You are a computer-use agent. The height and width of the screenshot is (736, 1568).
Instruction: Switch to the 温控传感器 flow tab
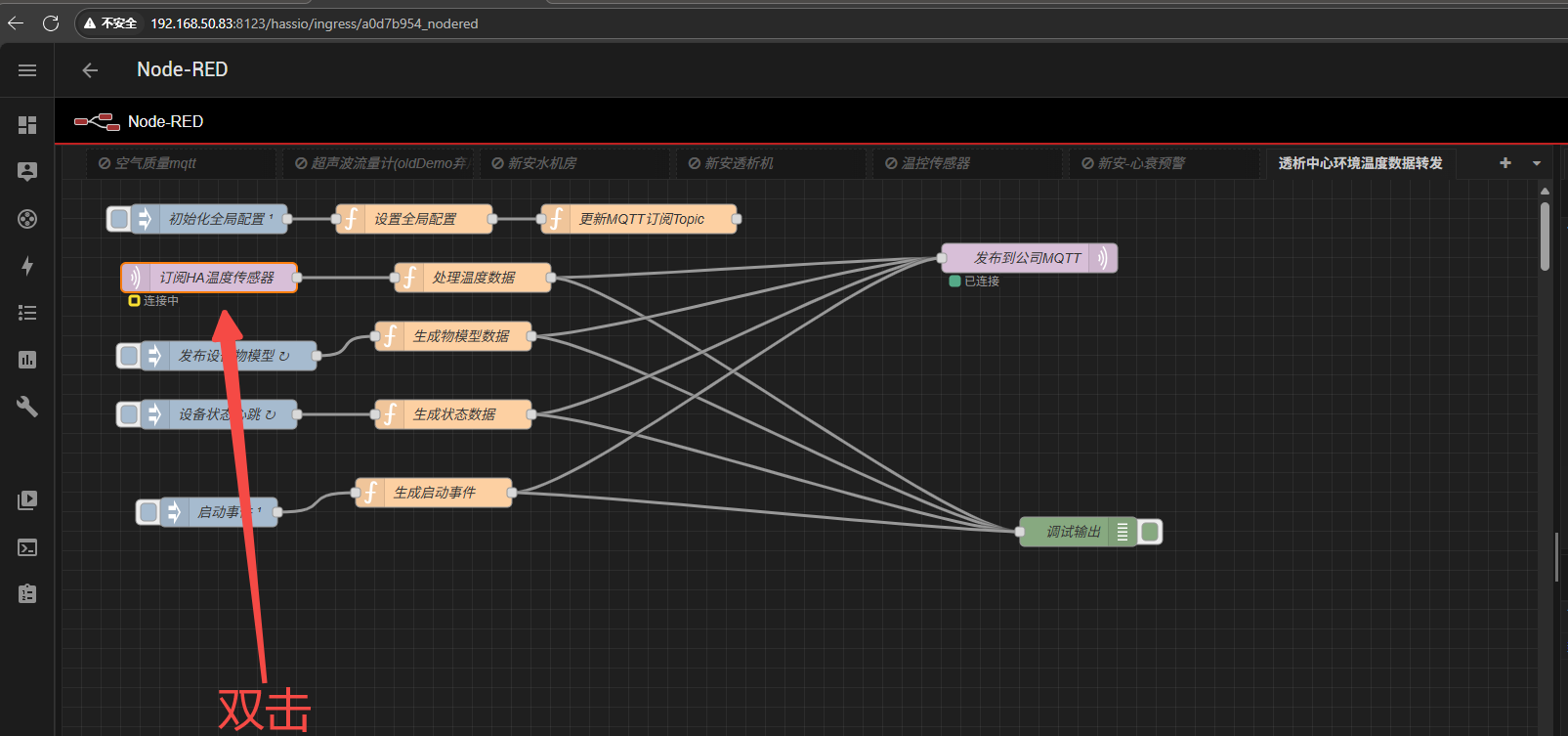pos(935,163)
